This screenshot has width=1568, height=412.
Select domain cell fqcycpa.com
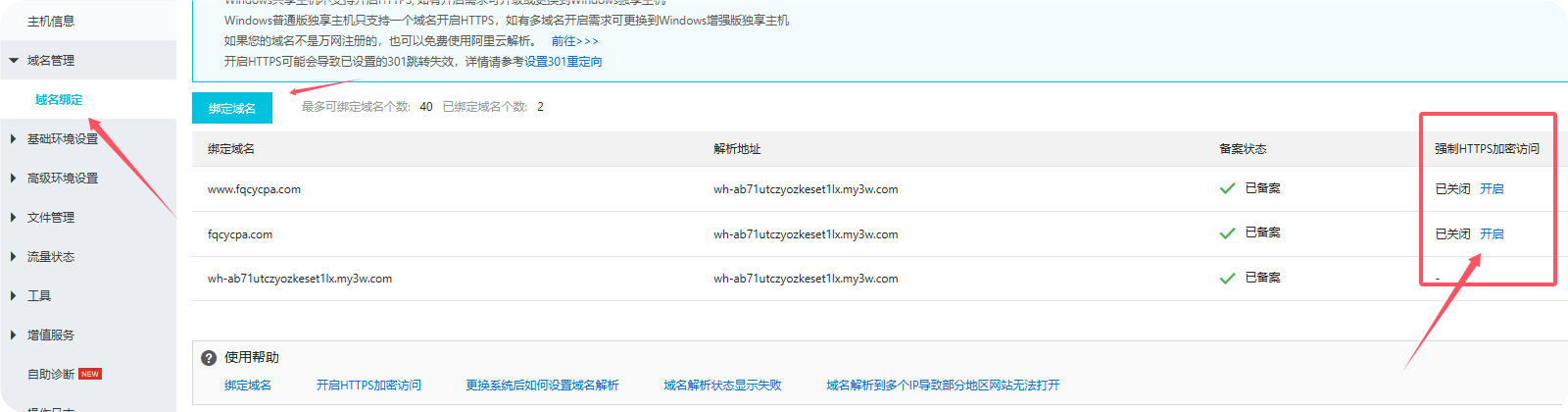(x=240, y=234)
